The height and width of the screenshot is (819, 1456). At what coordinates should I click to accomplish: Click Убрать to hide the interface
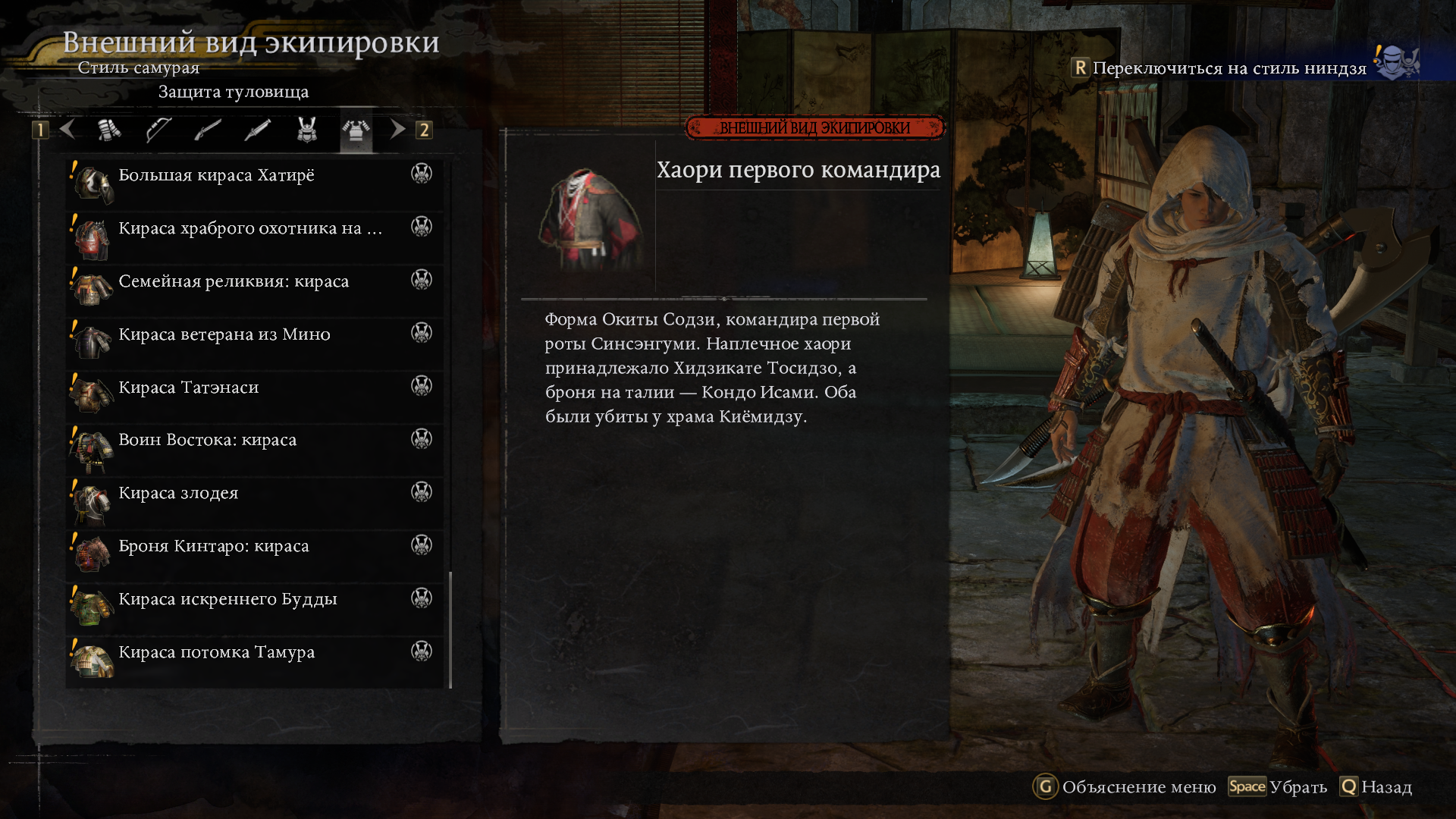[1278, 787]
